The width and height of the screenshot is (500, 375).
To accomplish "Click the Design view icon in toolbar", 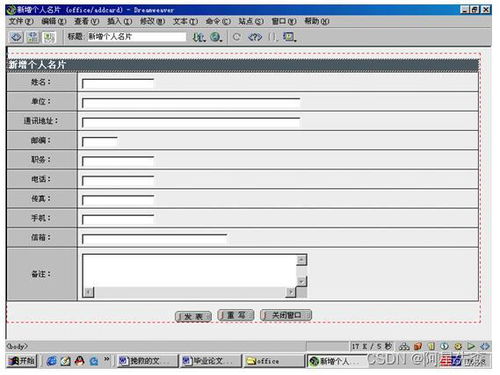I will click(x=49, y=37).
